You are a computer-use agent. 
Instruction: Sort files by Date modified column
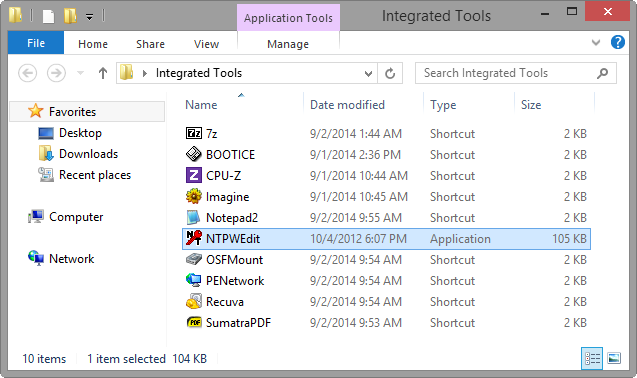(x=347, y=105)
